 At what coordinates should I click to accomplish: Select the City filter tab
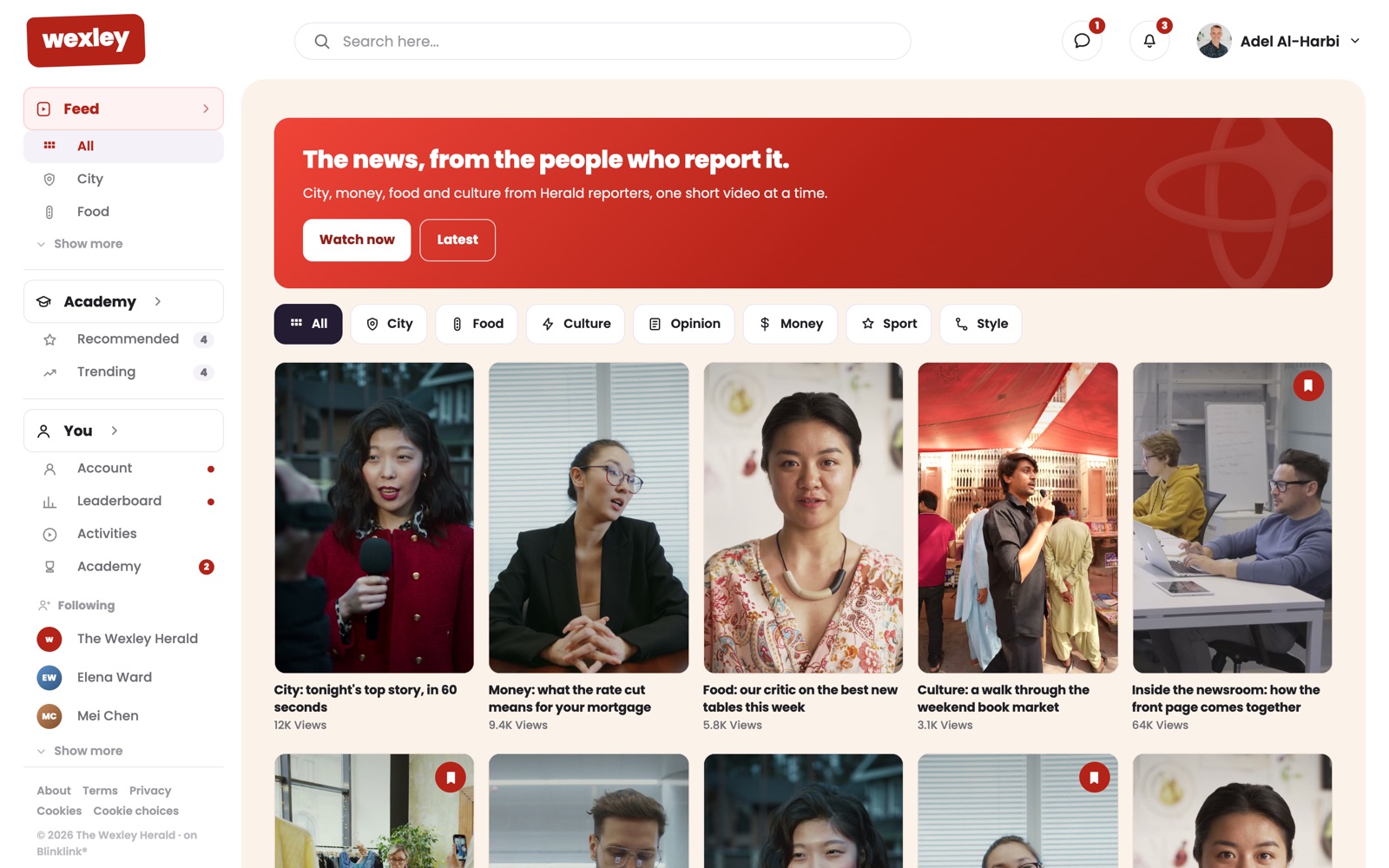click(389, 324)
